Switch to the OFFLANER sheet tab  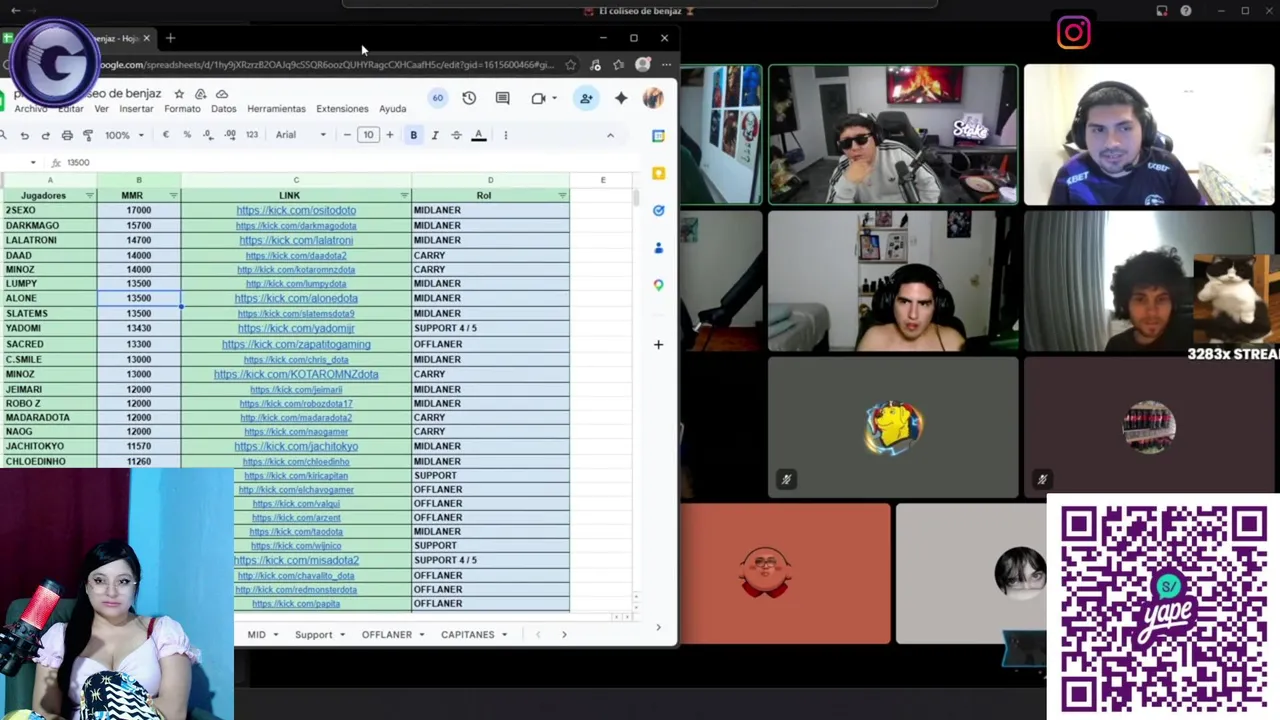pyautogui.click(x=393, y=634)
